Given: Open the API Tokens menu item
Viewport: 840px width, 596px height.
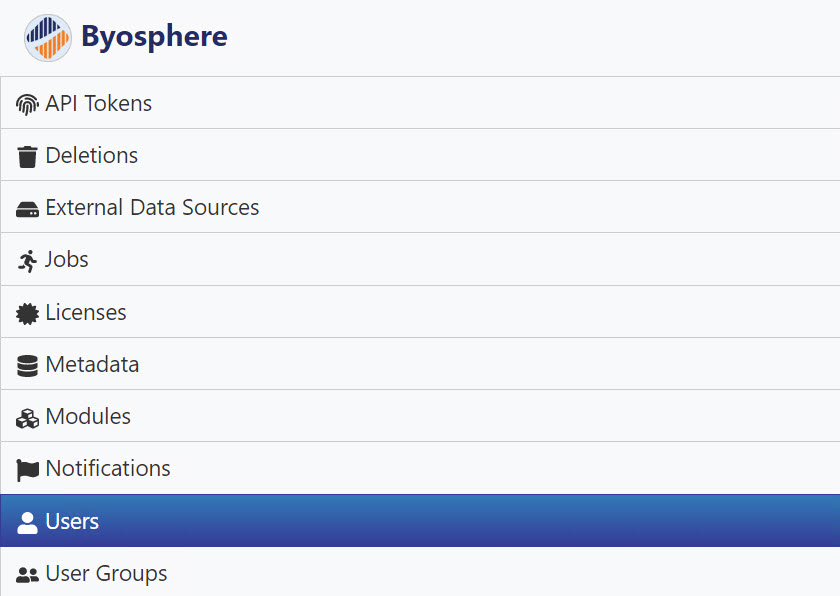Looking at the screenshot, I should pyautogui.click(x=420, y=103).
